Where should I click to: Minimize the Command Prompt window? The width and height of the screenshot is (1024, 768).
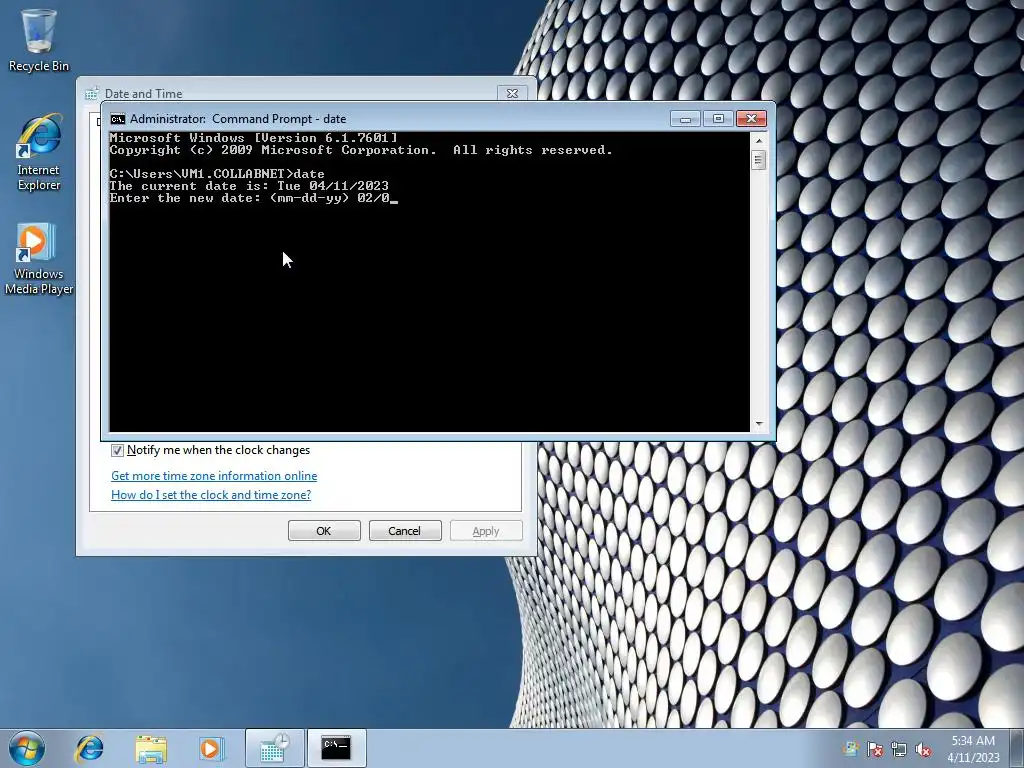(685, 118)
